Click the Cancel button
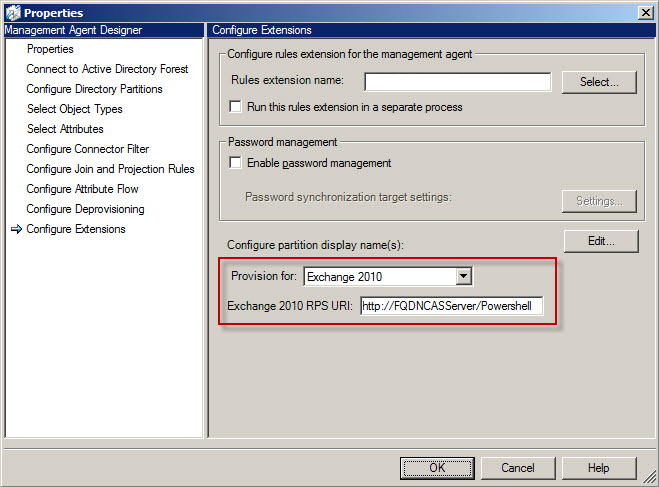 point(517,467)
